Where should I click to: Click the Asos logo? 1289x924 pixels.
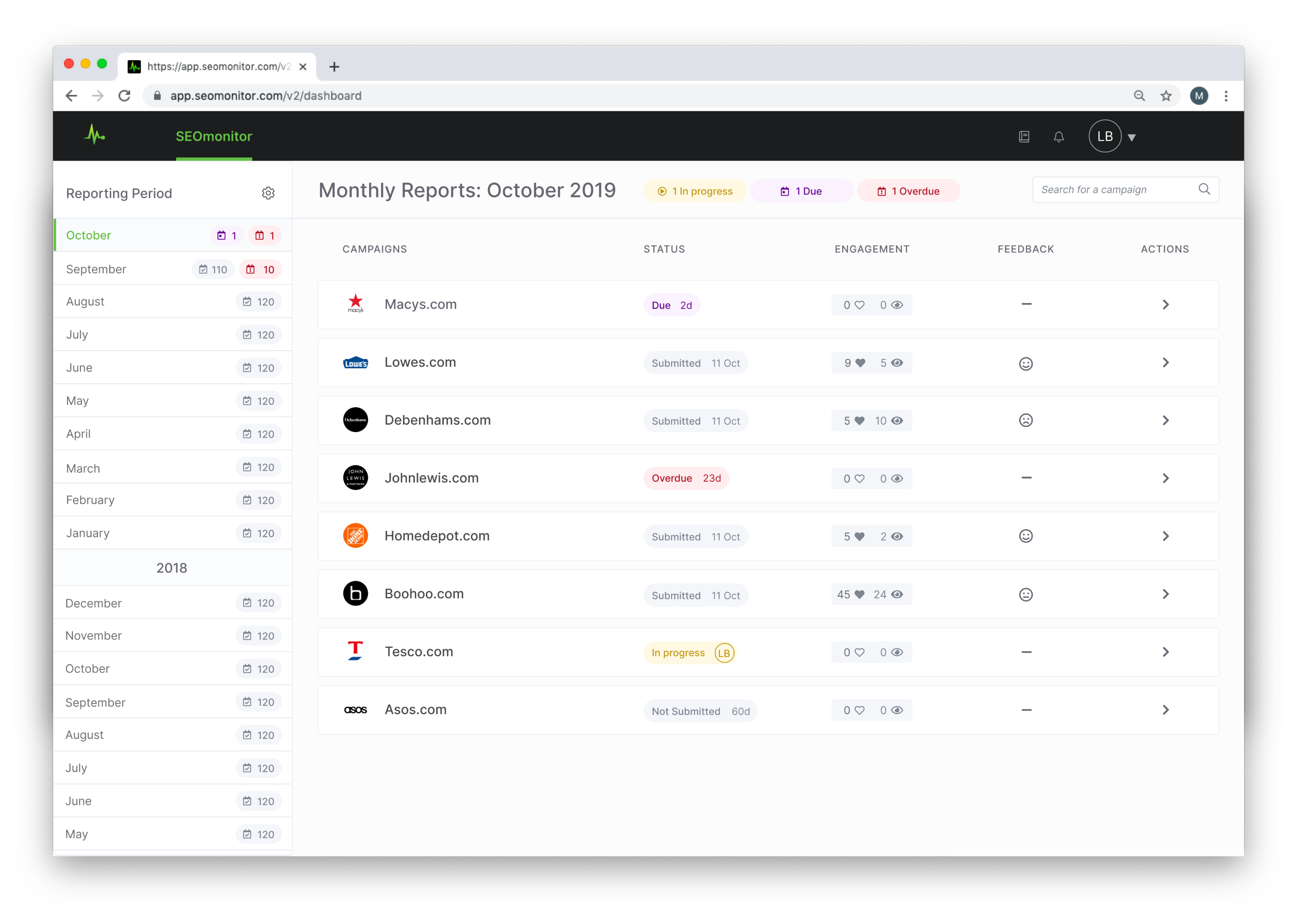(356, 710)
